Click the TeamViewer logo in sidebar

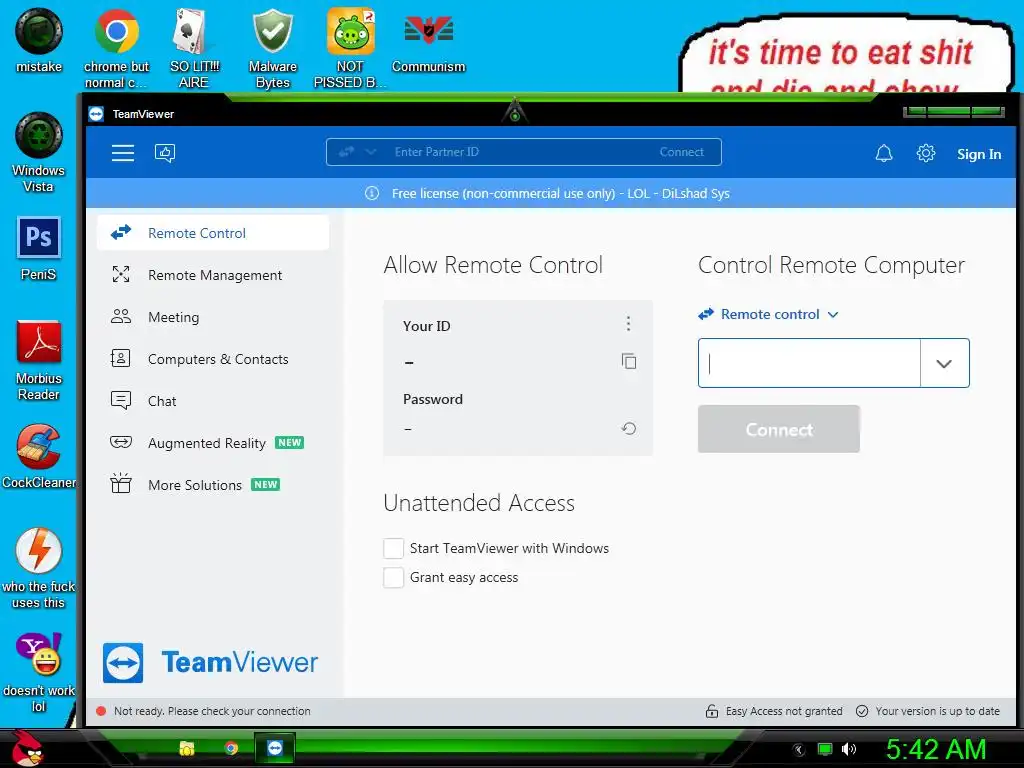[x=210, y=663]
